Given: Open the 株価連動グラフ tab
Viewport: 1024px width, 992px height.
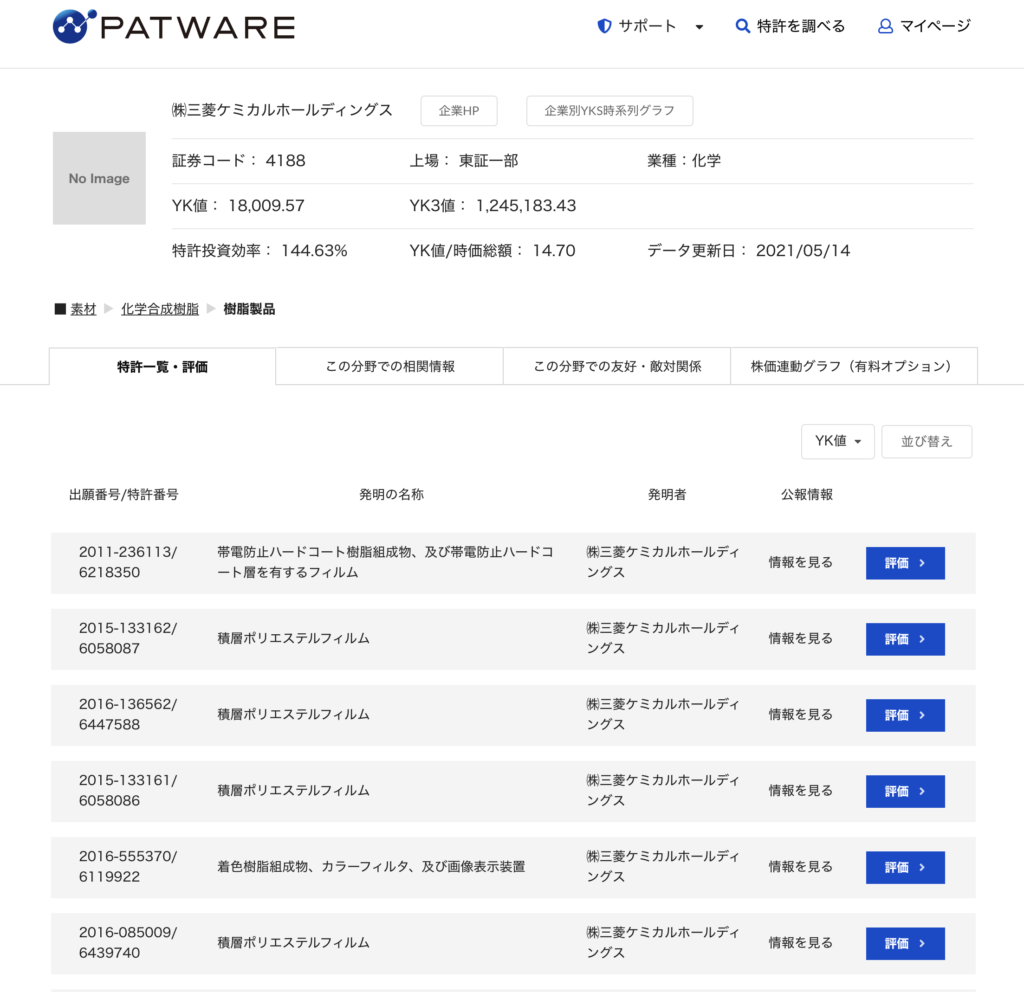Looking at the screenshot, I should pyautogui.click(x=854, y=366).
